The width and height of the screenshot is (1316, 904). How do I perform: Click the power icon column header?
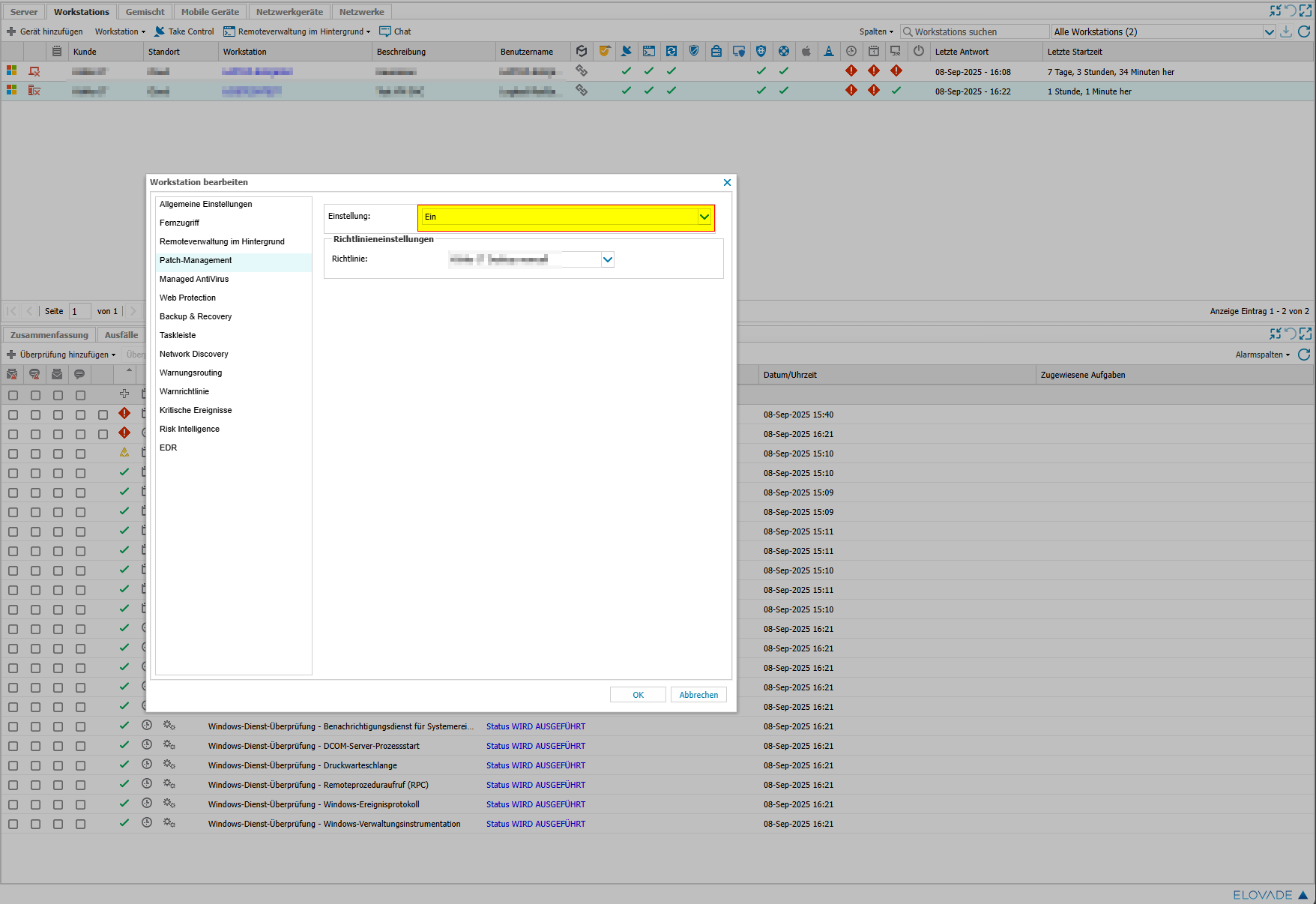tap(919, 52)
